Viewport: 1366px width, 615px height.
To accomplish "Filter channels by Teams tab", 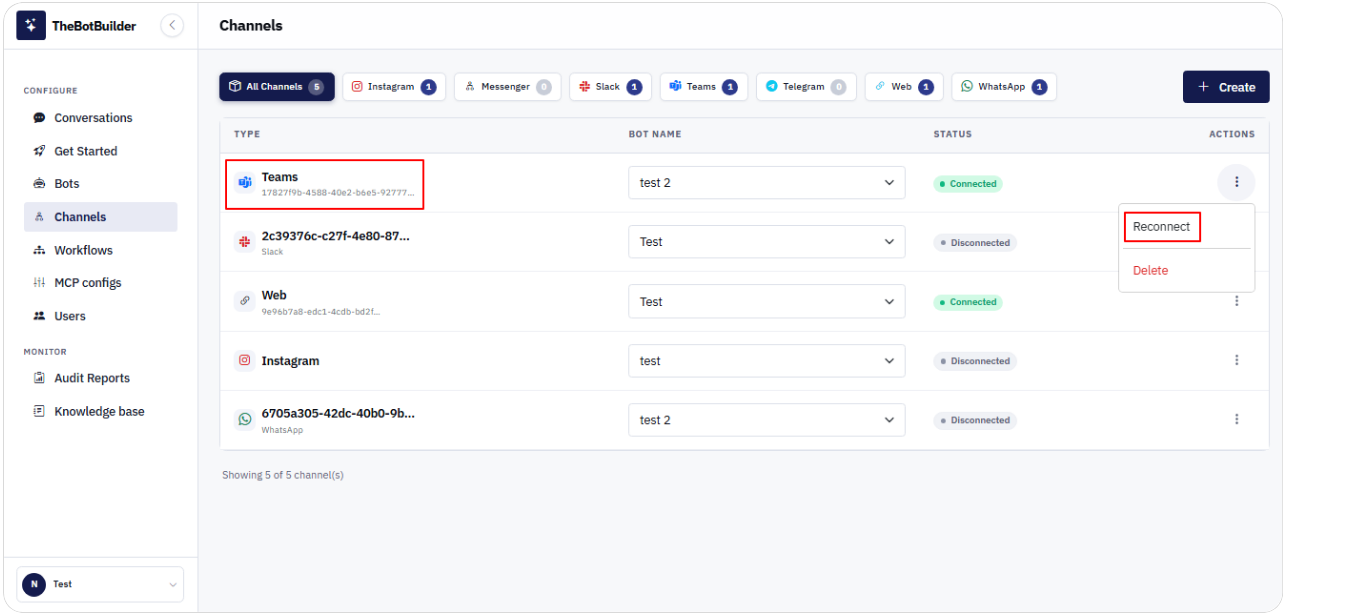I will (x=704, y=87).
